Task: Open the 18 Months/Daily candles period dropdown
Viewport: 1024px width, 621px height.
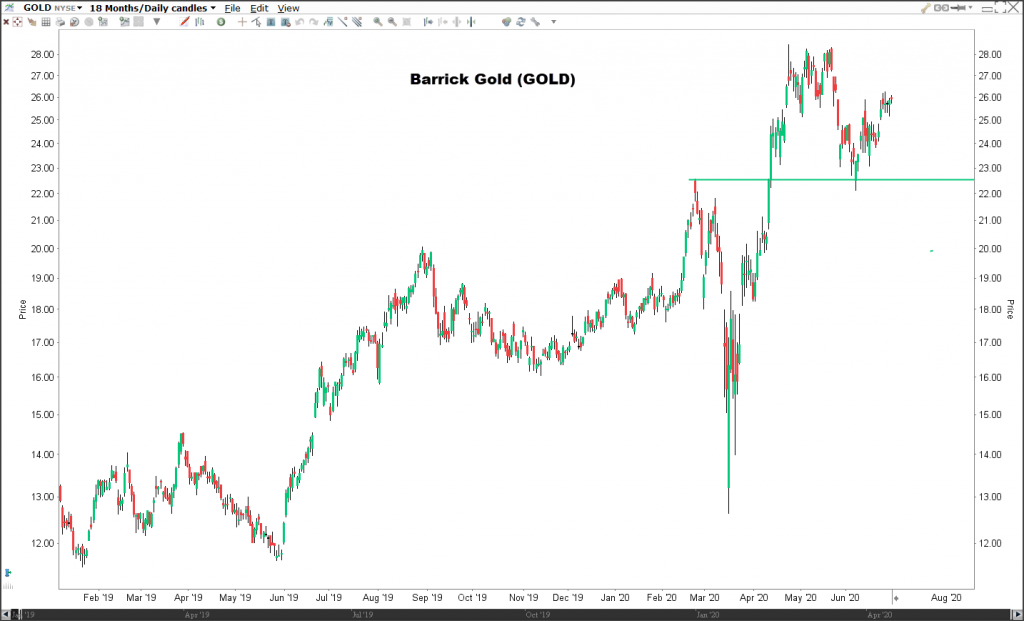Action: (x=152, y=8)
